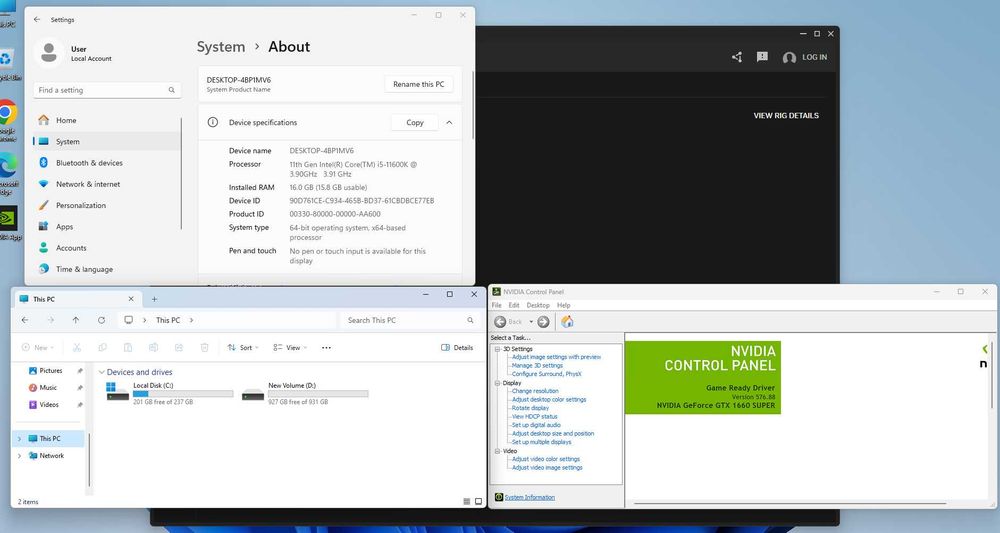1000x533 pixels.
Task: Open Help menu in NVIDIA Control Panel
Action: click(564, 305)
